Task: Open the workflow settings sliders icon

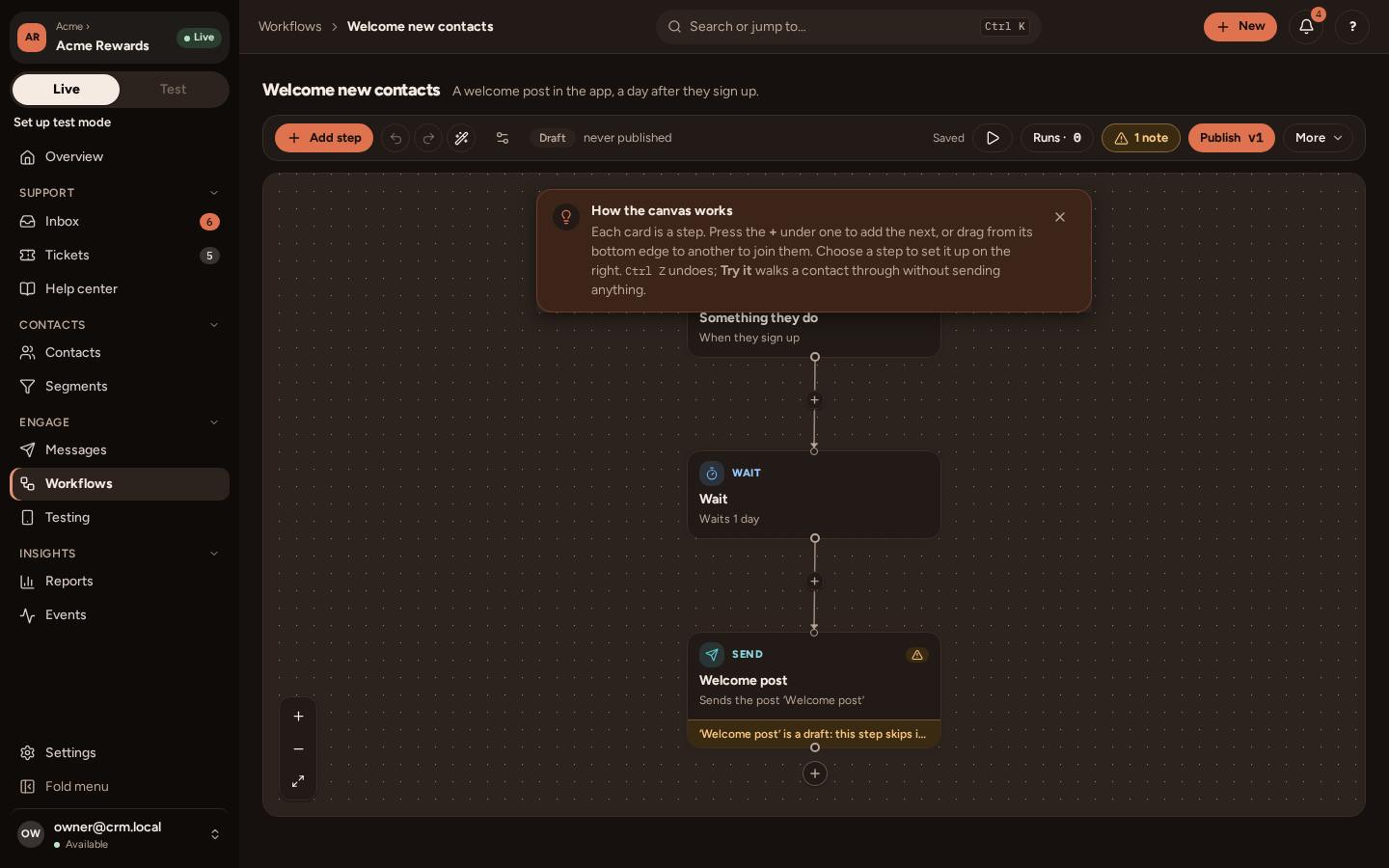Action: 503,138
